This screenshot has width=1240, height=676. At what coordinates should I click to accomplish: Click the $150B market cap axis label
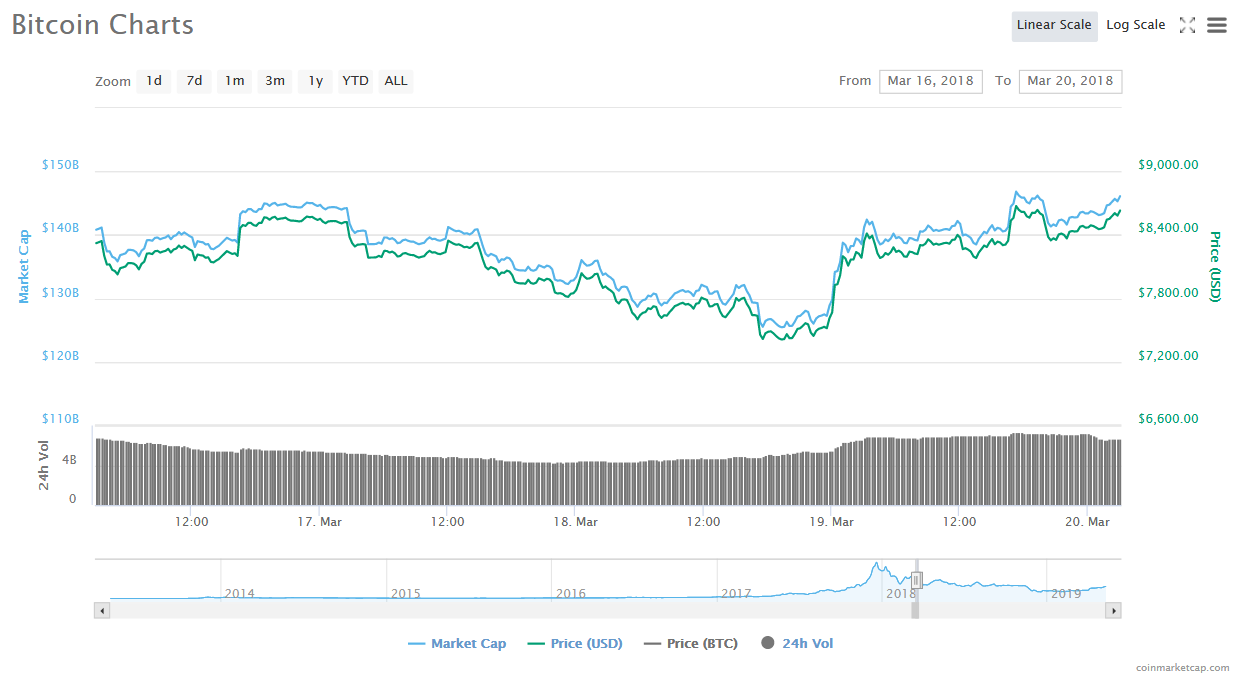point(60,164)
